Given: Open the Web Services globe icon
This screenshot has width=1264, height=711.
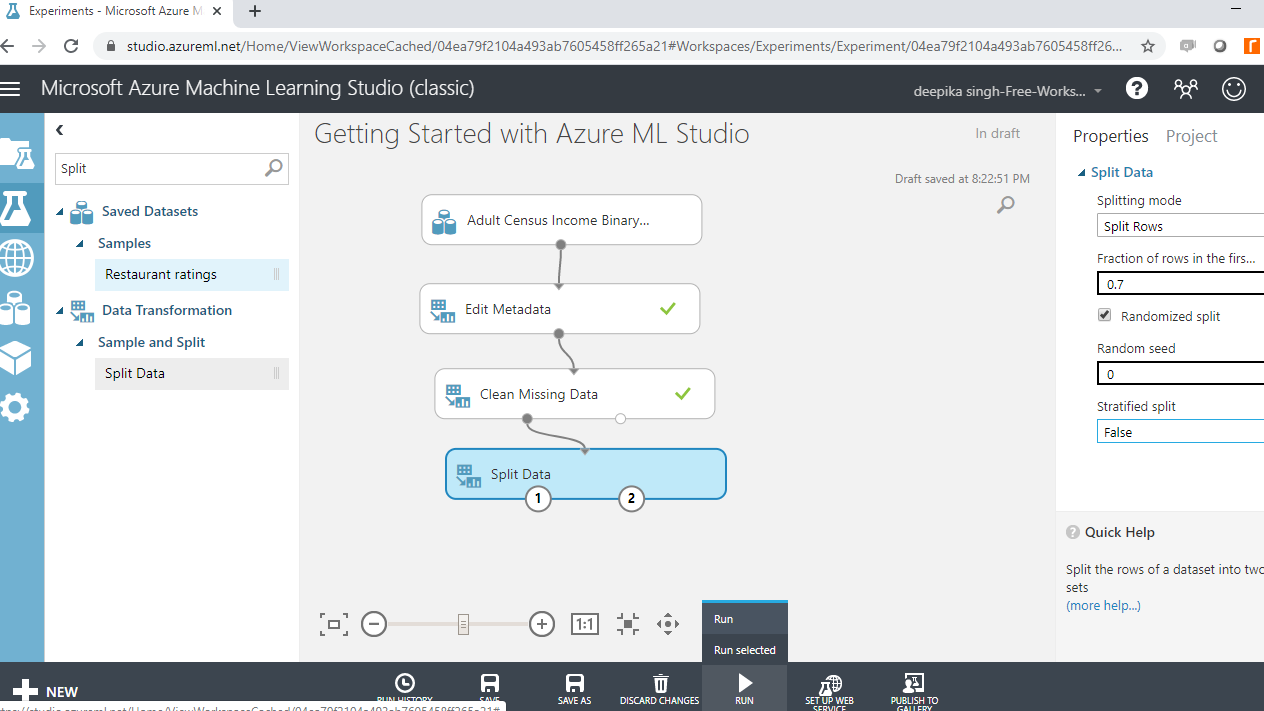Looking at the screenshot, I should tap(17, 258).
